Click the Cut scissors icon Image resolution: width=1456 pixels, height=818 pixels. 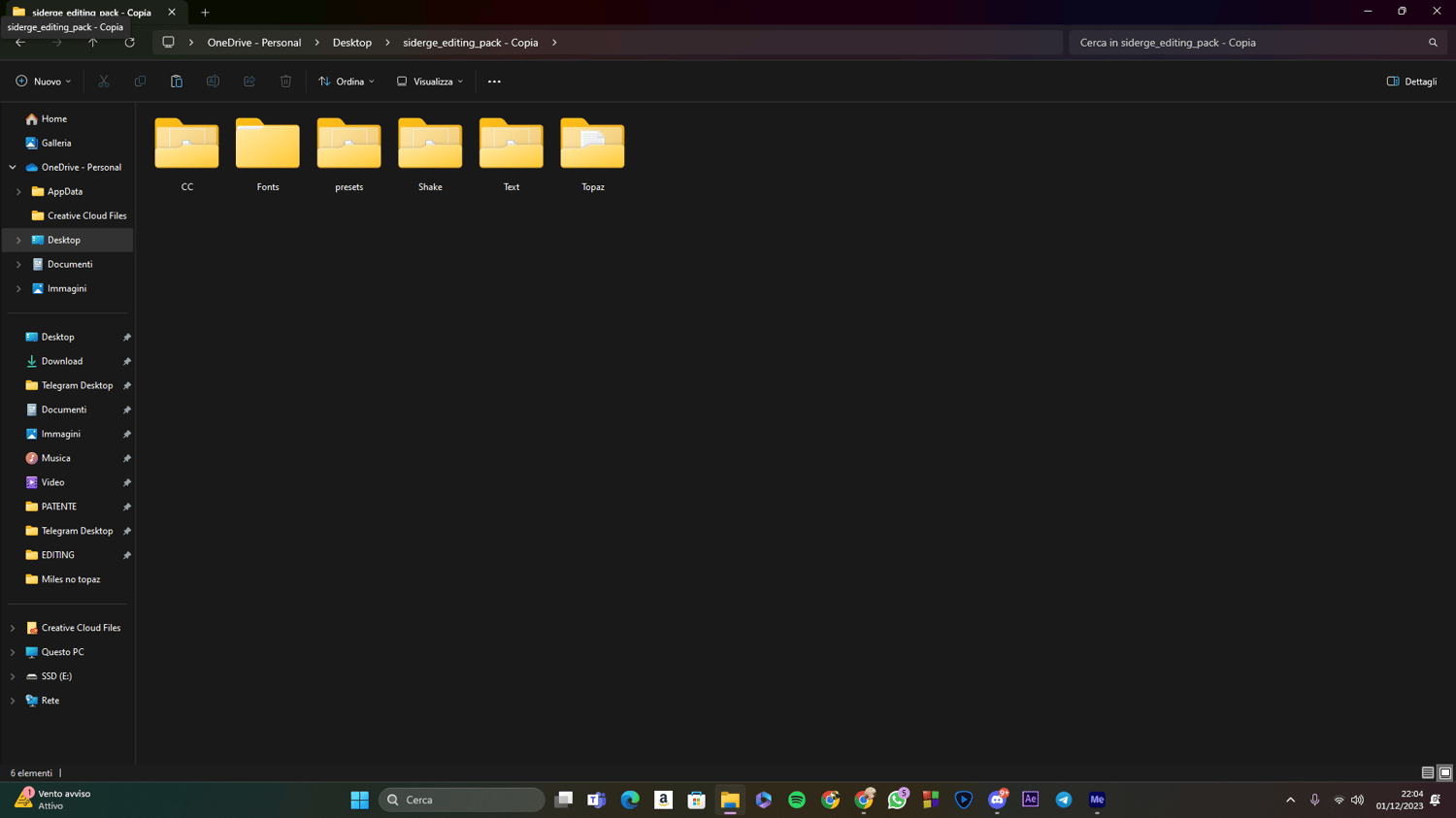pyautogui.click(x=104, y=82)
